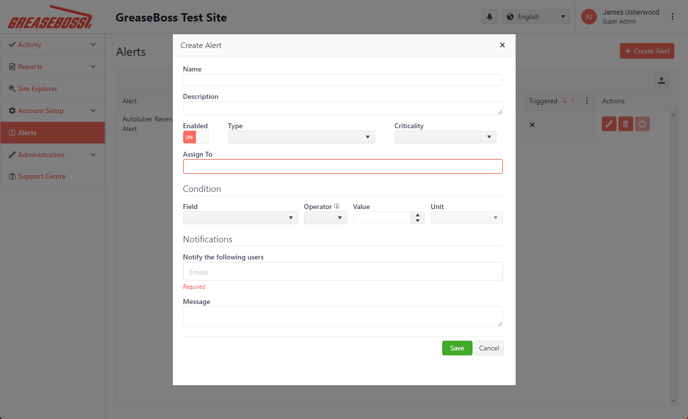The height and width of the screenshot is (419, 688).
Task: Open the Criticality dropdown
Action: click(445, 137)
